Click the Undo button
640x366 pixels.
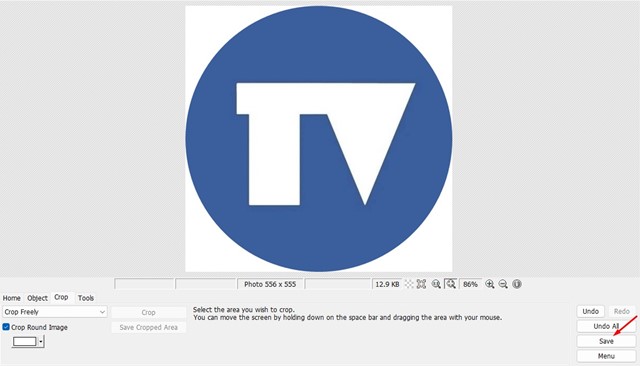[590, 311]
